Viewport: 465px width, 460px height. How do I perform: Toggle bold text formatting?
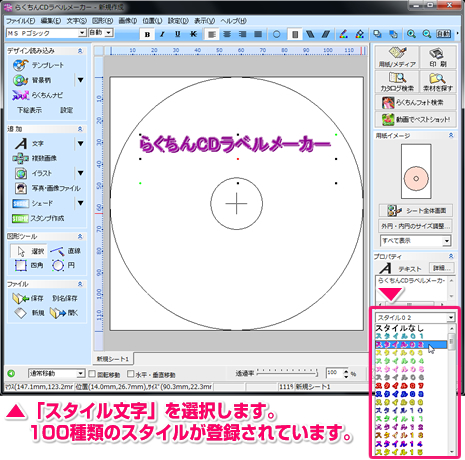(147, 34)
